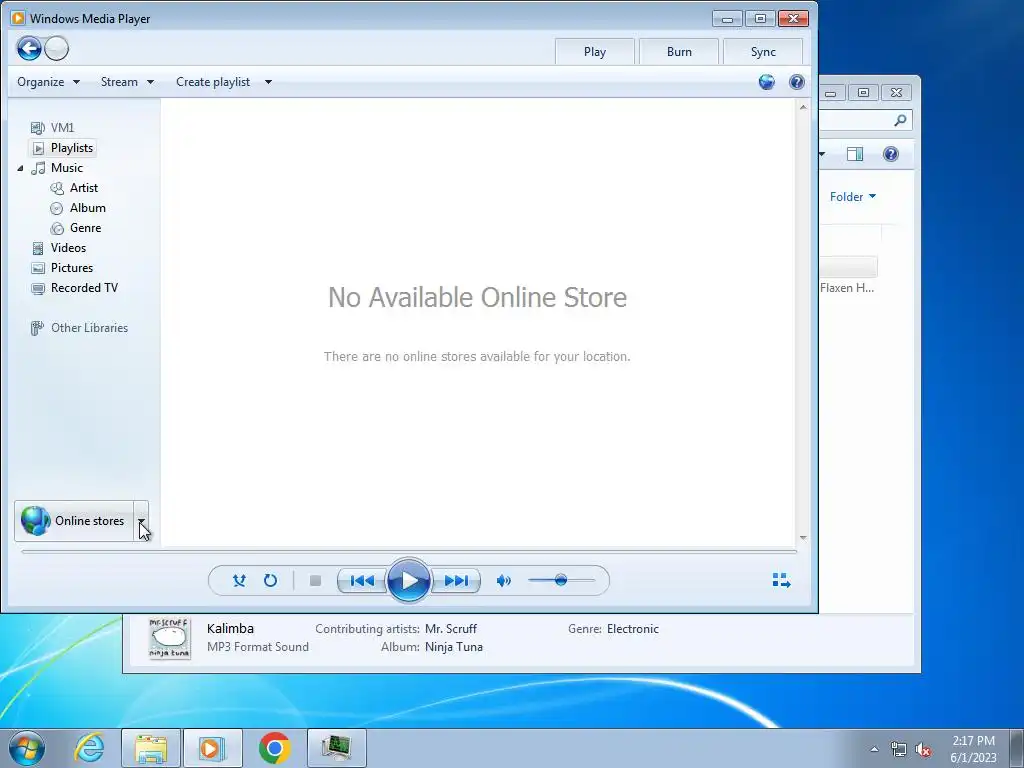The height and width of the screenshot is (768, 1024).
Task: Click the muted speaker tray icon
Action: [x=923, y=750]
